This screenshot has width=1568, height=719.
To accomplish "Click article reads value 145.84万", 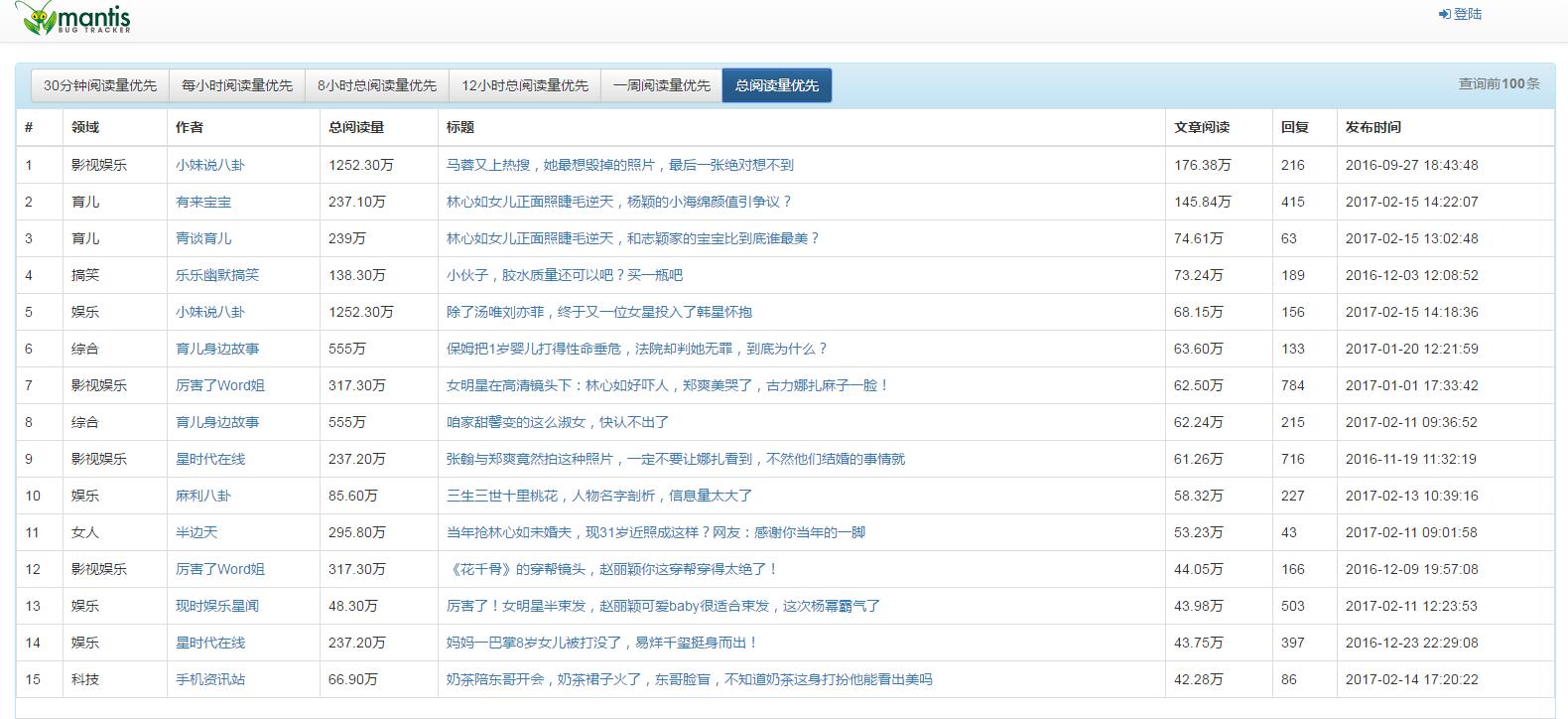I will (1203, 202).
